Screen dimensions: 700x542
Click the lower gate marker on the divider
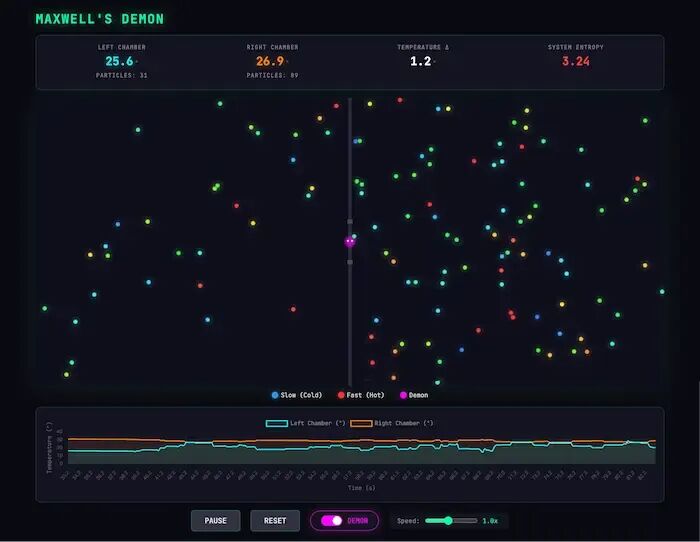350,262
